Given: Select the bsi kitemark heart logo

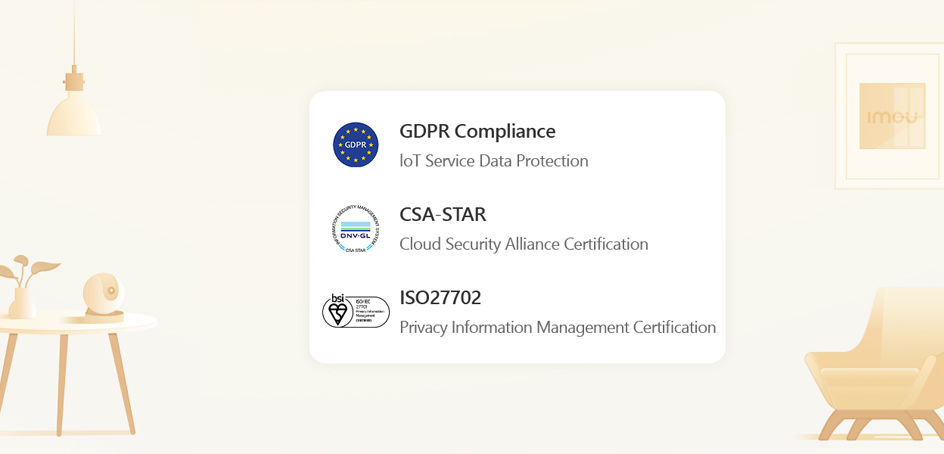Looking at the screenshot, I should (338, 312).
